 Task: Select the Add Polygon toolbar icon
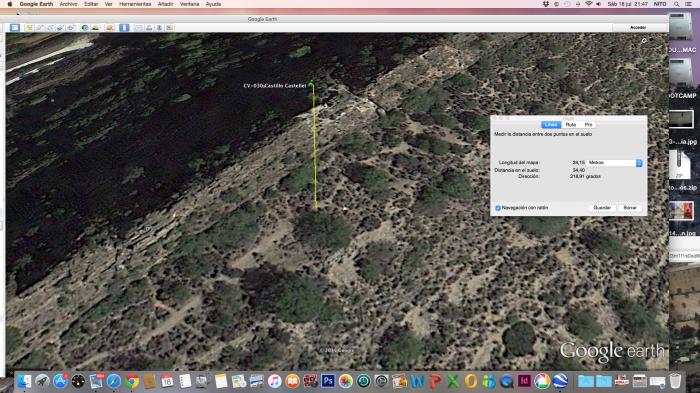(x=39, y=28)
